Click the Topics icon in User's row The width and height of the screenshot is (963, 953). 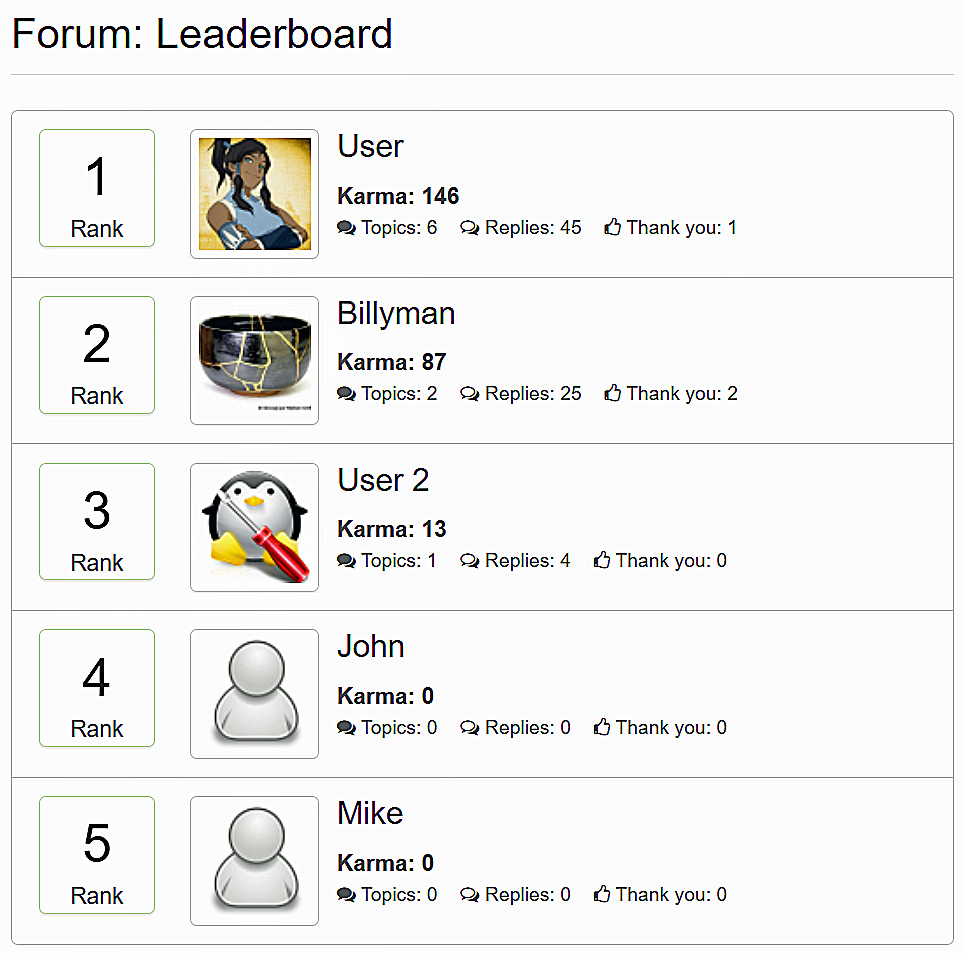coord(346,228)
